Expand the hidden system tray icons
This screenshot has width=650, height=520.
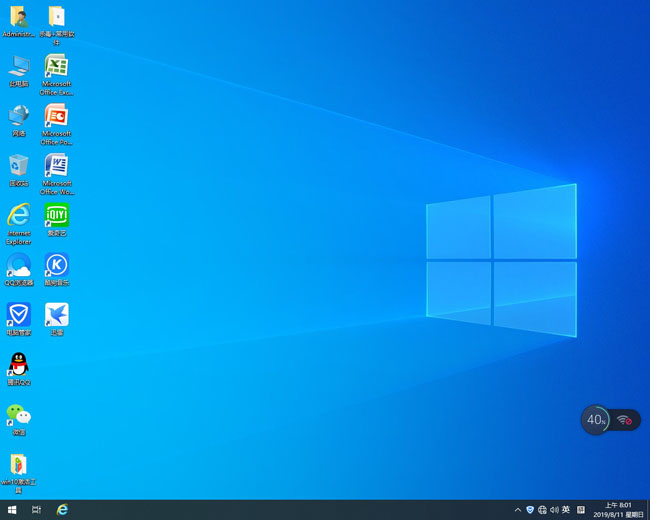(x=518, y=510)
